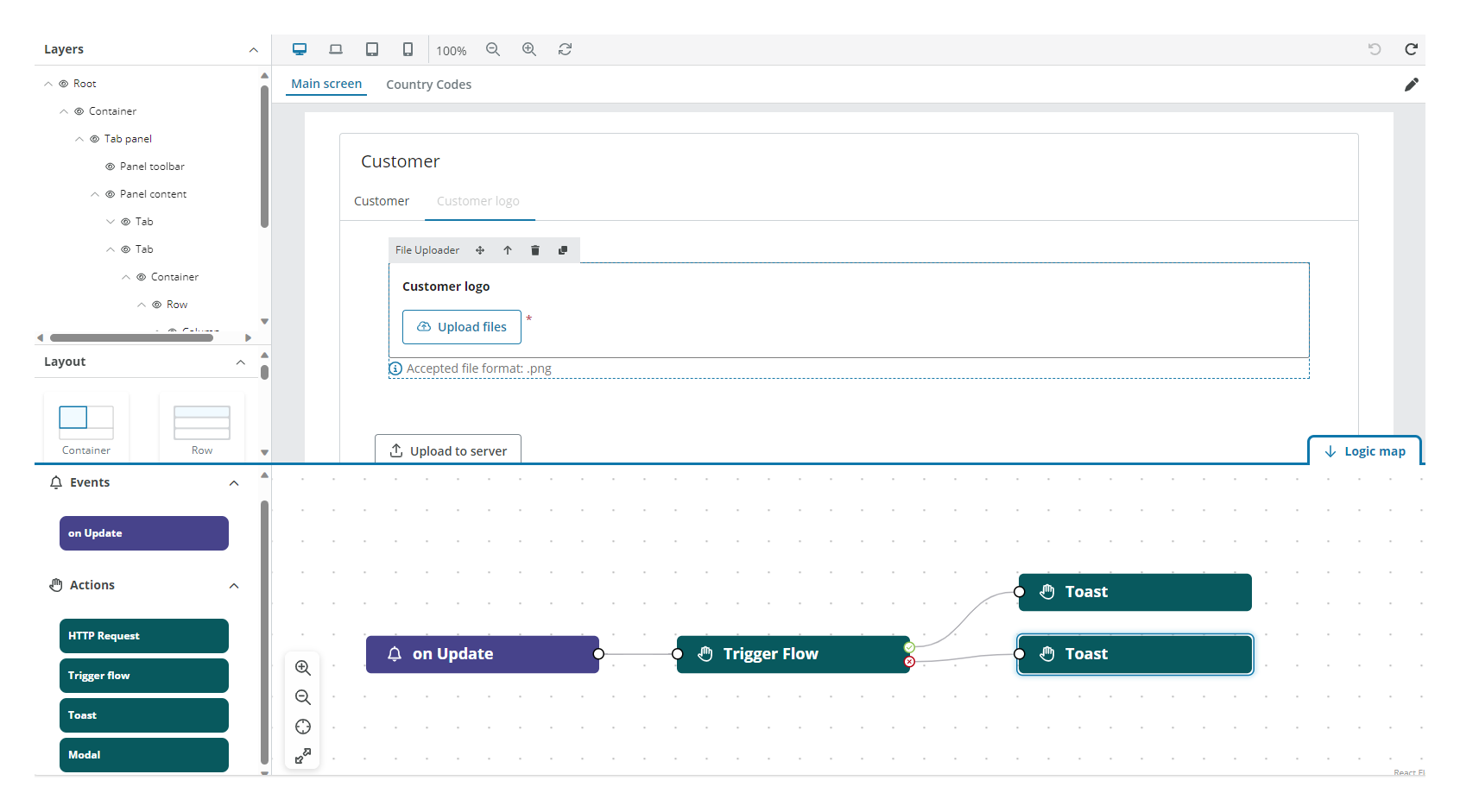
Task: Delete the File Uploader component
Action: point(535,250)
